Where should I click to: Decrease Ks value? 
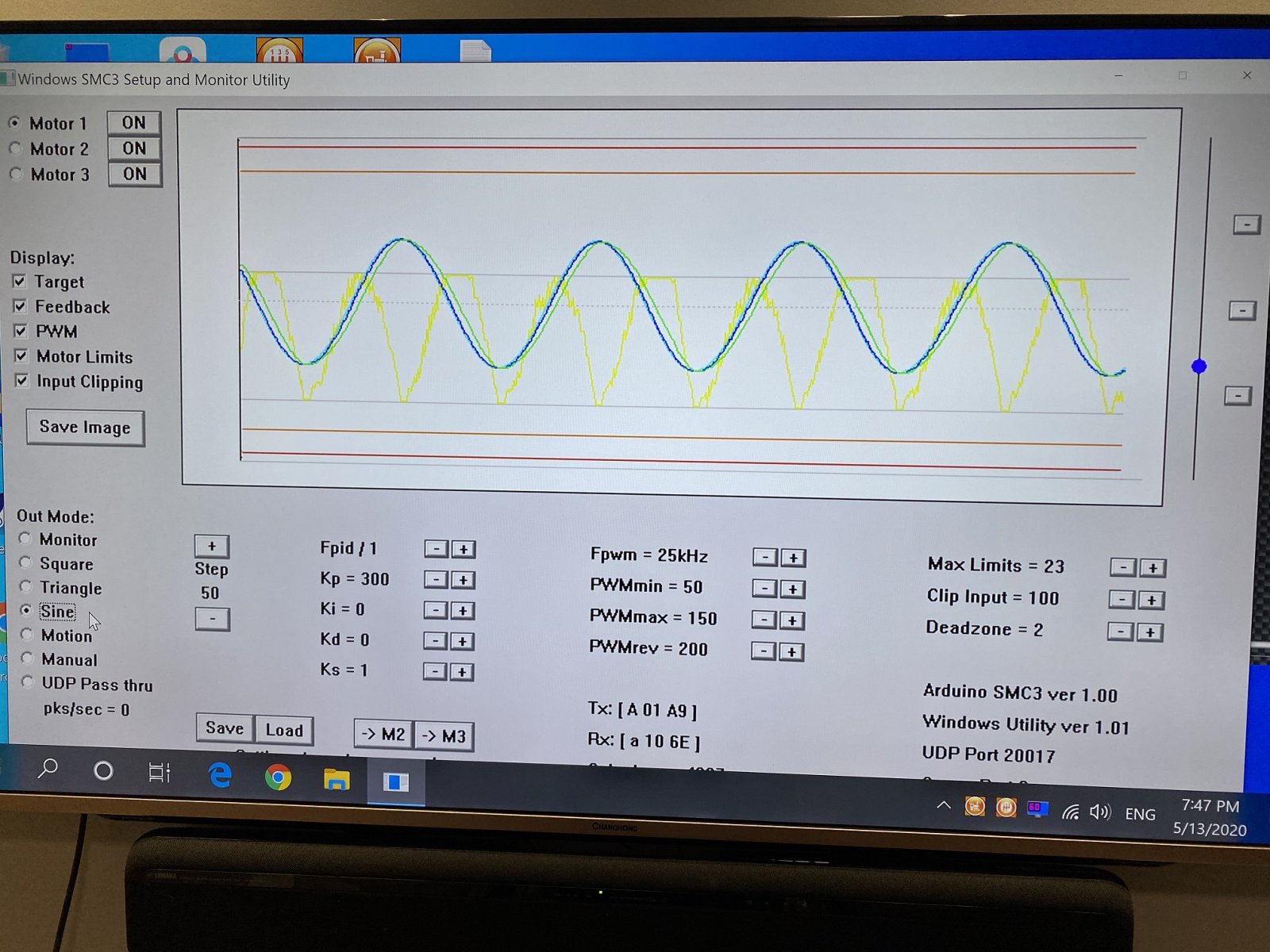coord(435,672)
